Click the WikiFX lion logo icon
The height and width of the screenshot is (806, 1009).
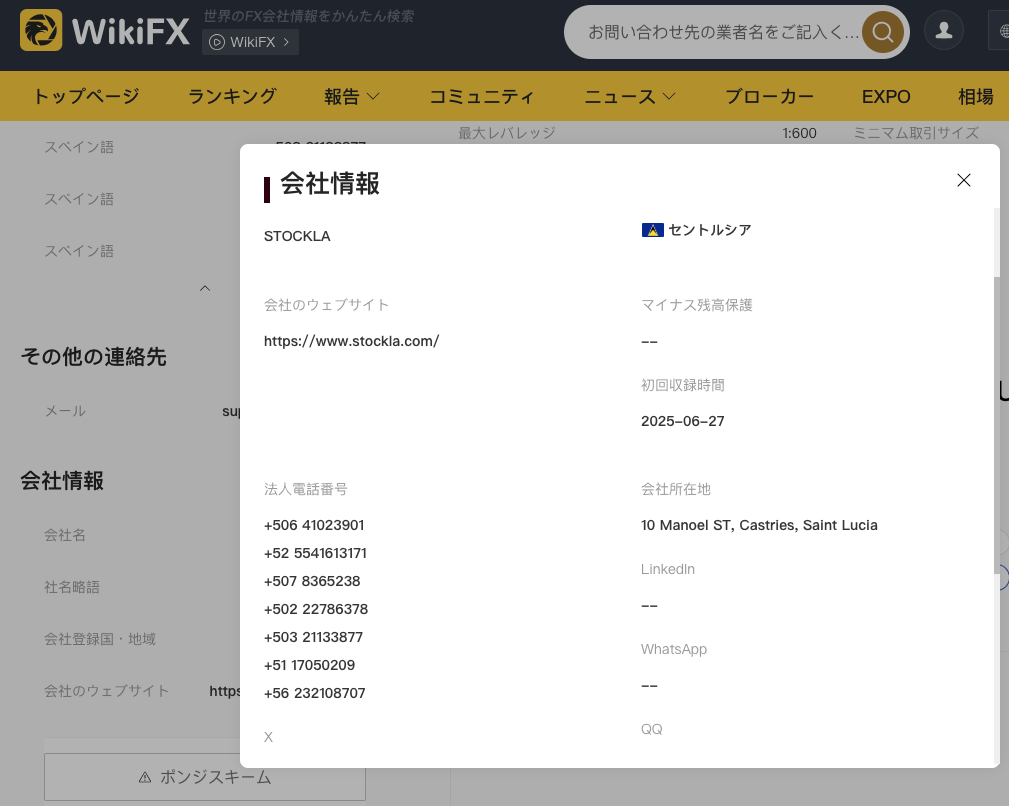(x=41, y=30)
